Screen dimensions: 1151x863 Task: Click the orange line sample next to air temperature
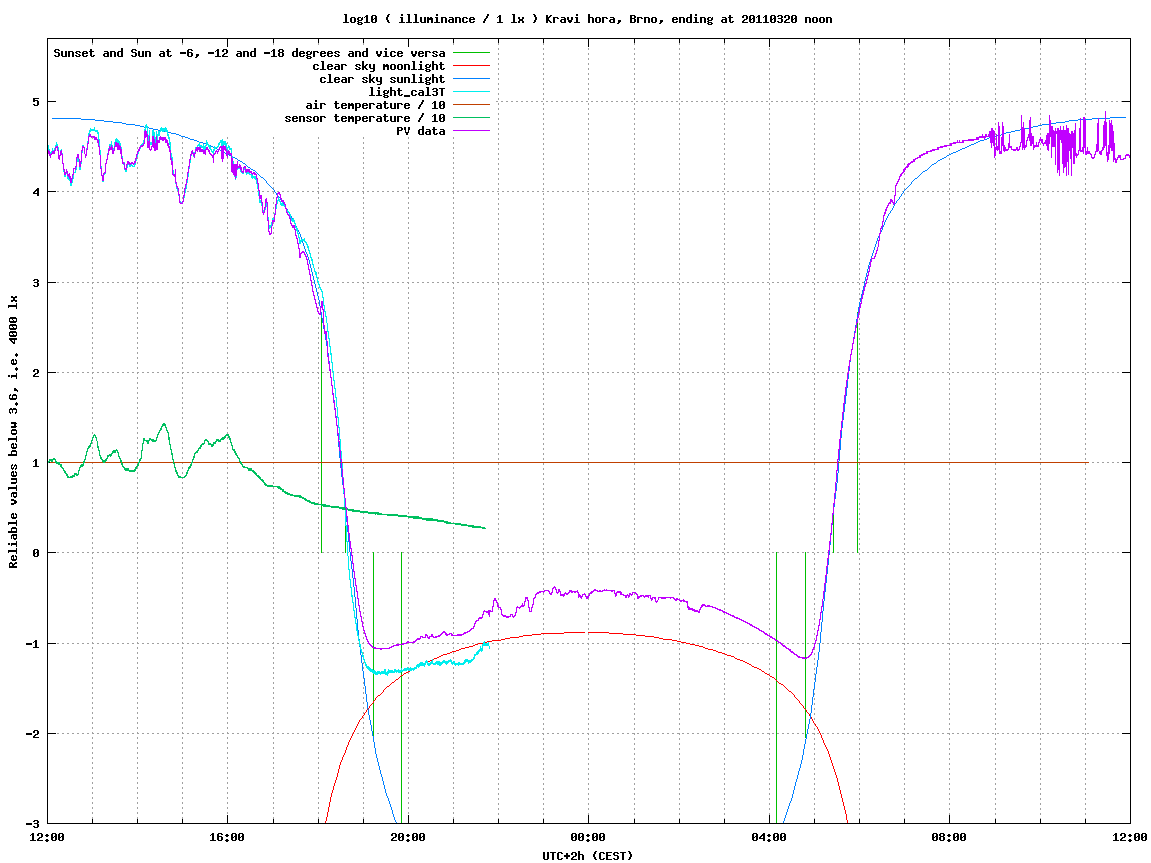[471, 106]
